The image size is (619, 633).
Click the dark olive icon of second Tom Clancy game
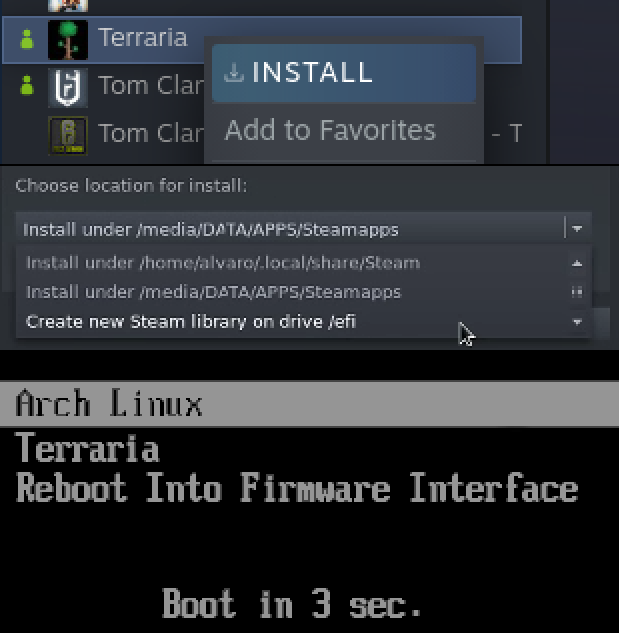(68, 134)
